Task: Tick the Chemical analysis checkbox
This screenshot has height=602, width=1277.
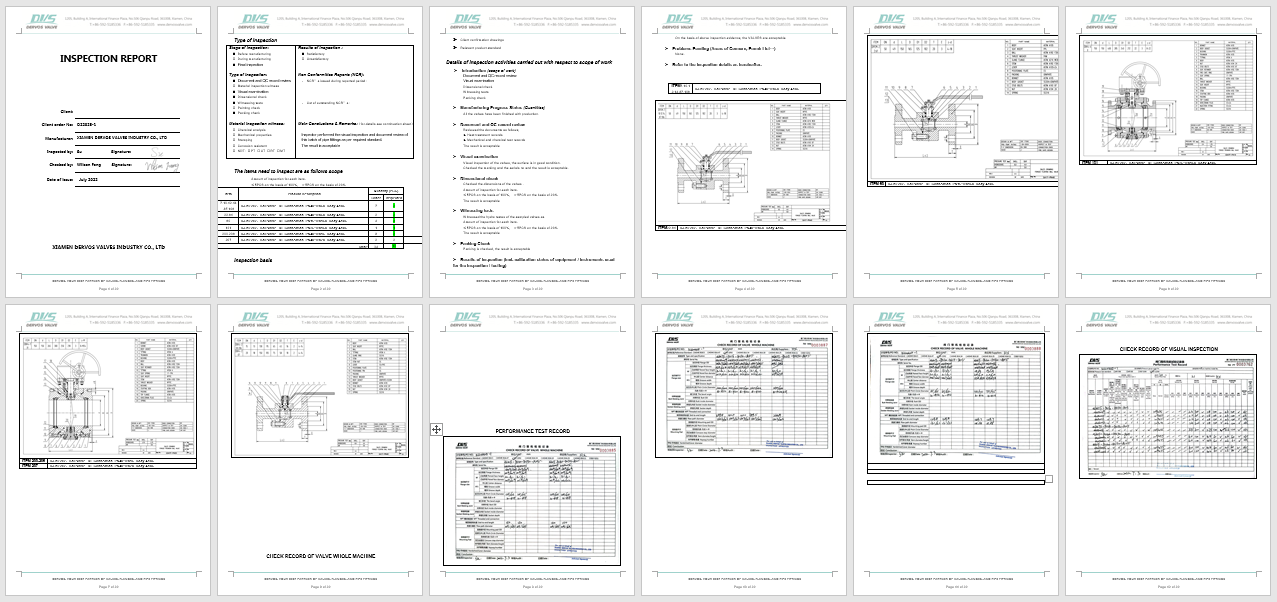Action: point(232,129)
